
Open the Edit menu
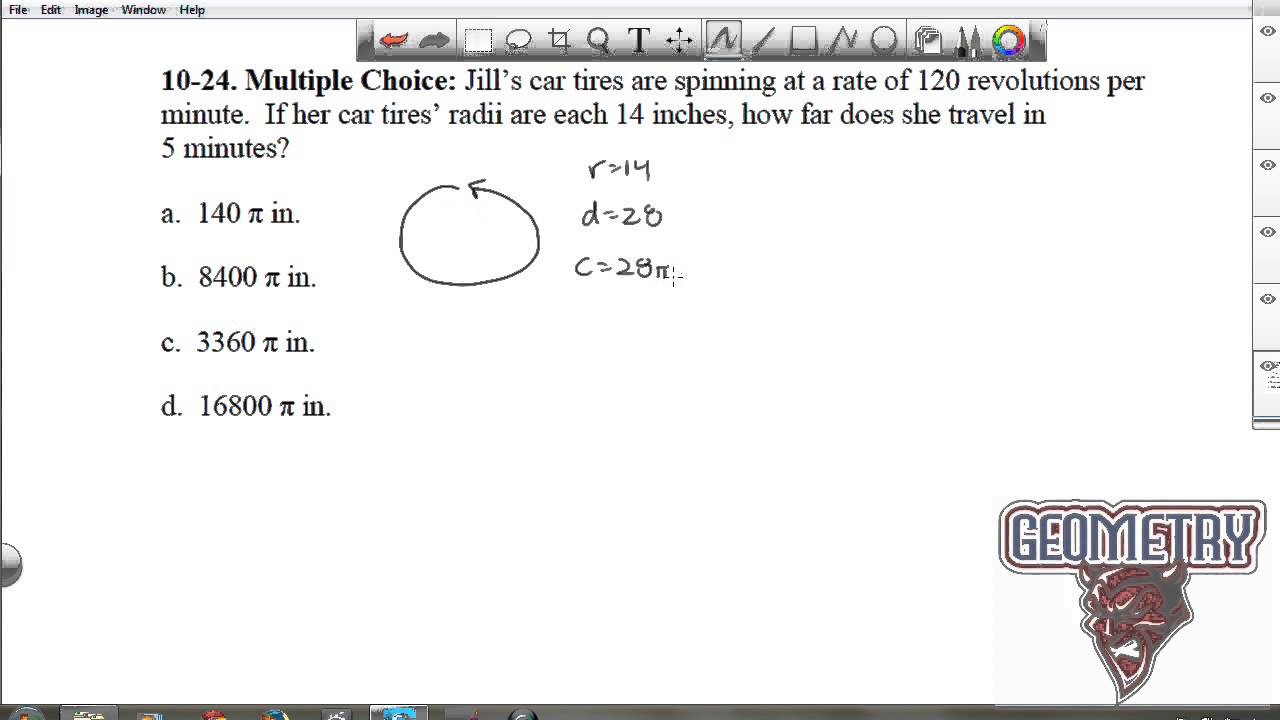point(51,10)
